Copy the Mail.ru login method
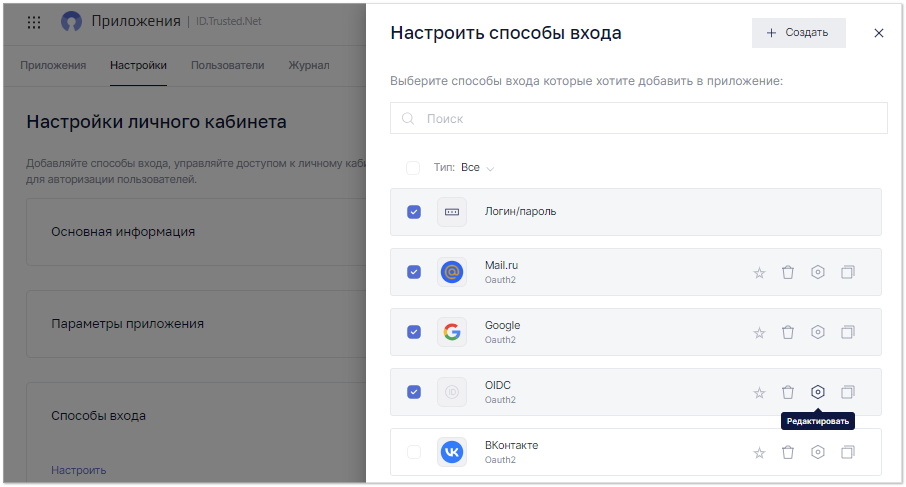 coord(848,272)
